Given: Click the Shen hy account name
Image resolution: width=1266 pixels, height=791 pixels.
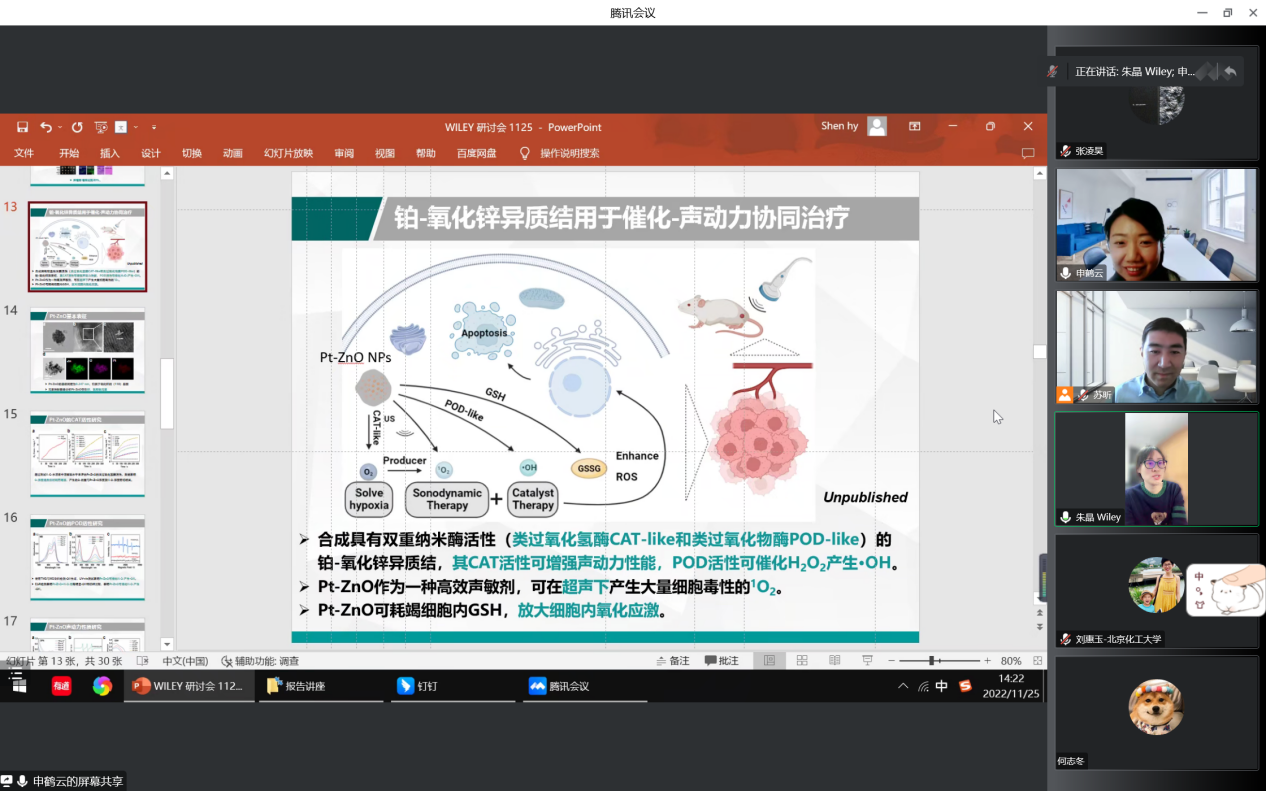Looking at the screenshot, I should (840, 126).
